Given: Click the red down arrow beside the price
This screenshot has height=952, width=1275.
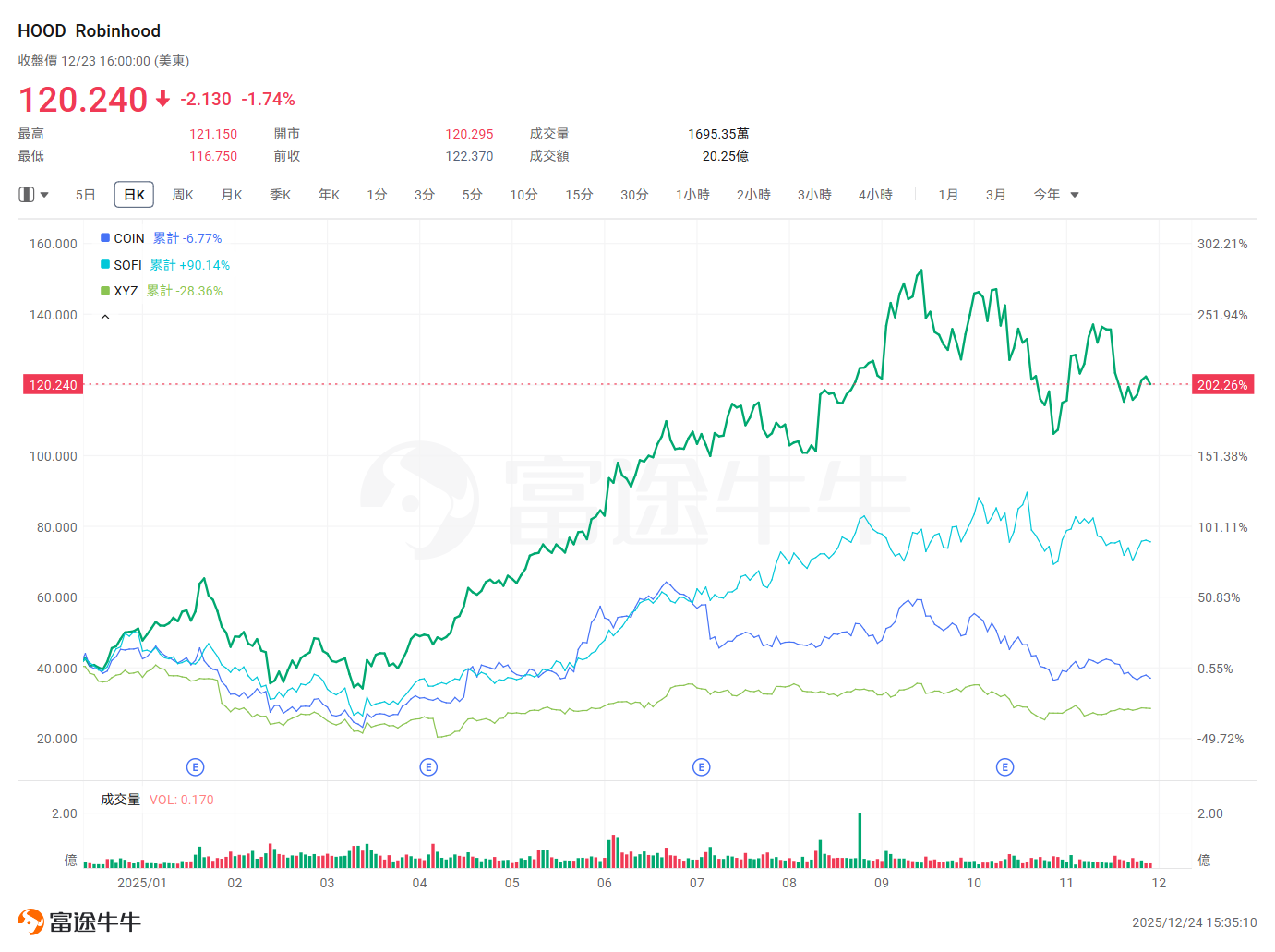Looking at the screenshot, I should (163, 99).
